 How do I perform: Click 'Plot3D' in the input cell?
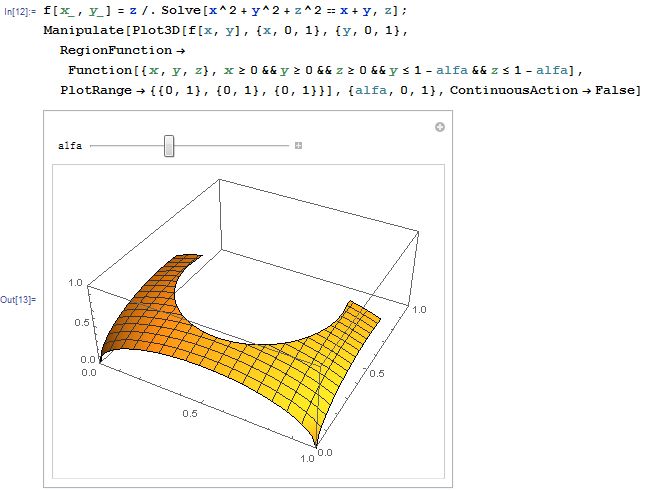click(157, 31)
